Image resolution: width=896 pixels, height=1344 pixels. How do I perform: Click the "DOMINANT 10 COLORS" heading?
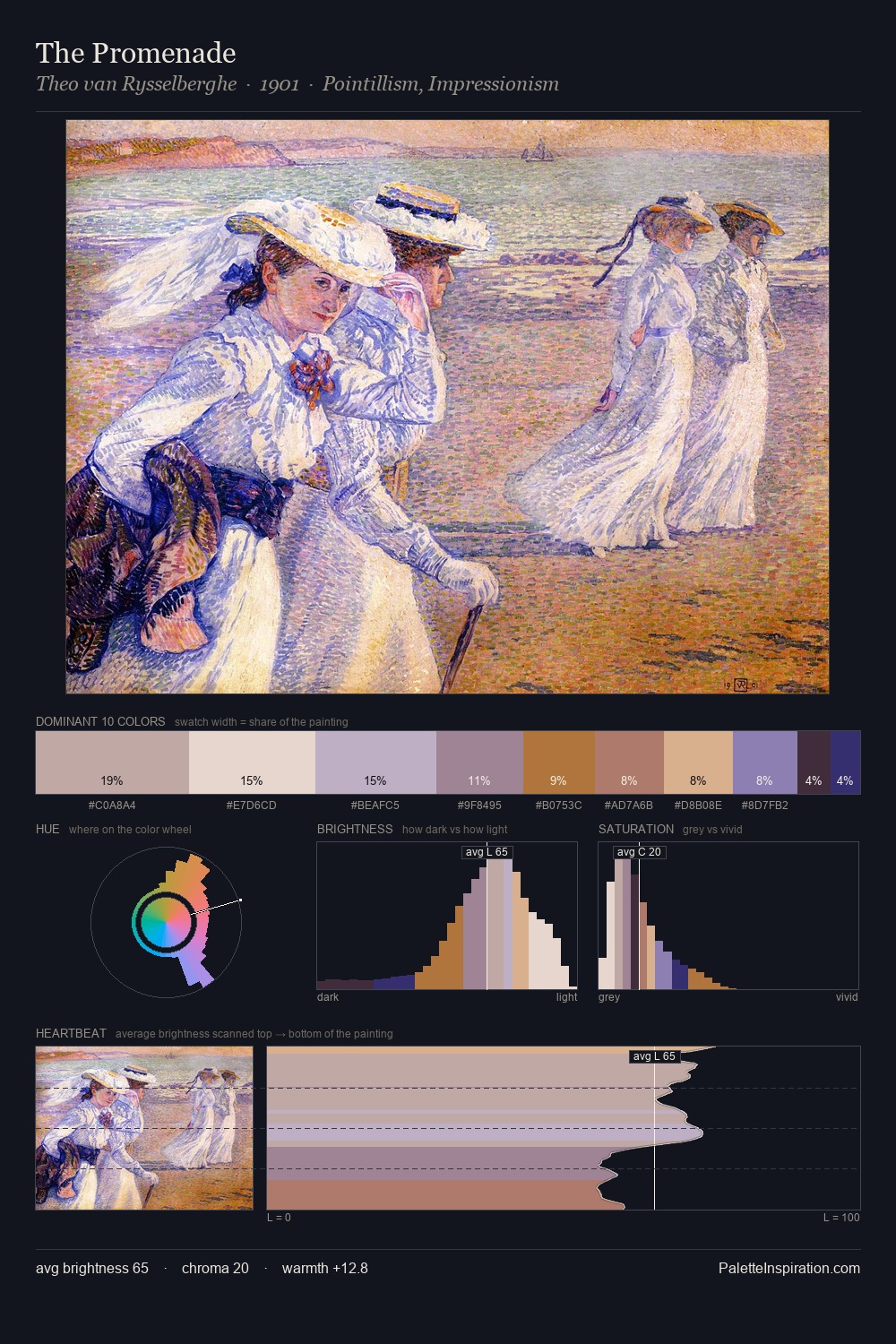click(100, 721)
